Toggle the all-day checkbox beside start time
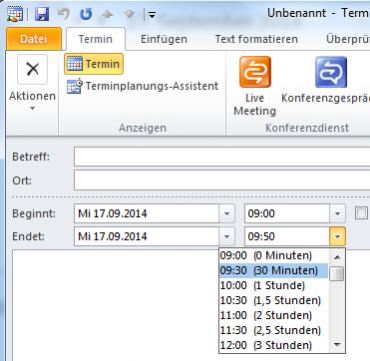 coord(361,213)
